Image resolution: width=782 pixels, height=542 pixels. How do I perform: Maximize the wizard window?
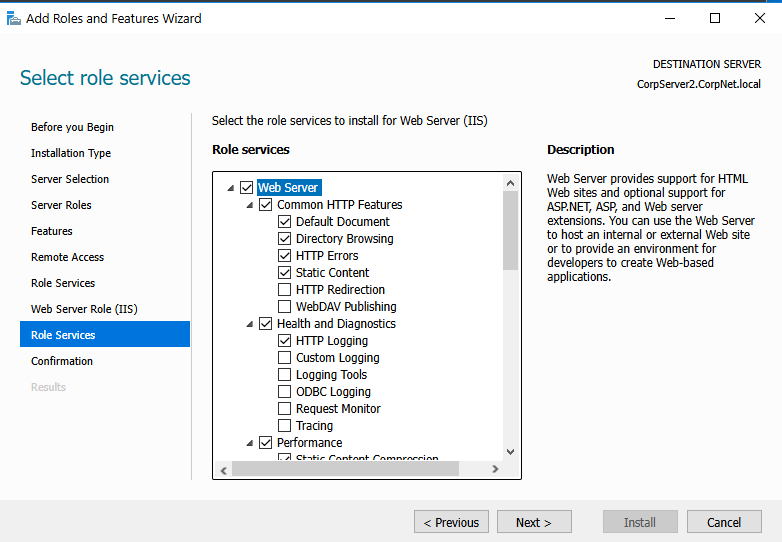(x=714, y=18)
